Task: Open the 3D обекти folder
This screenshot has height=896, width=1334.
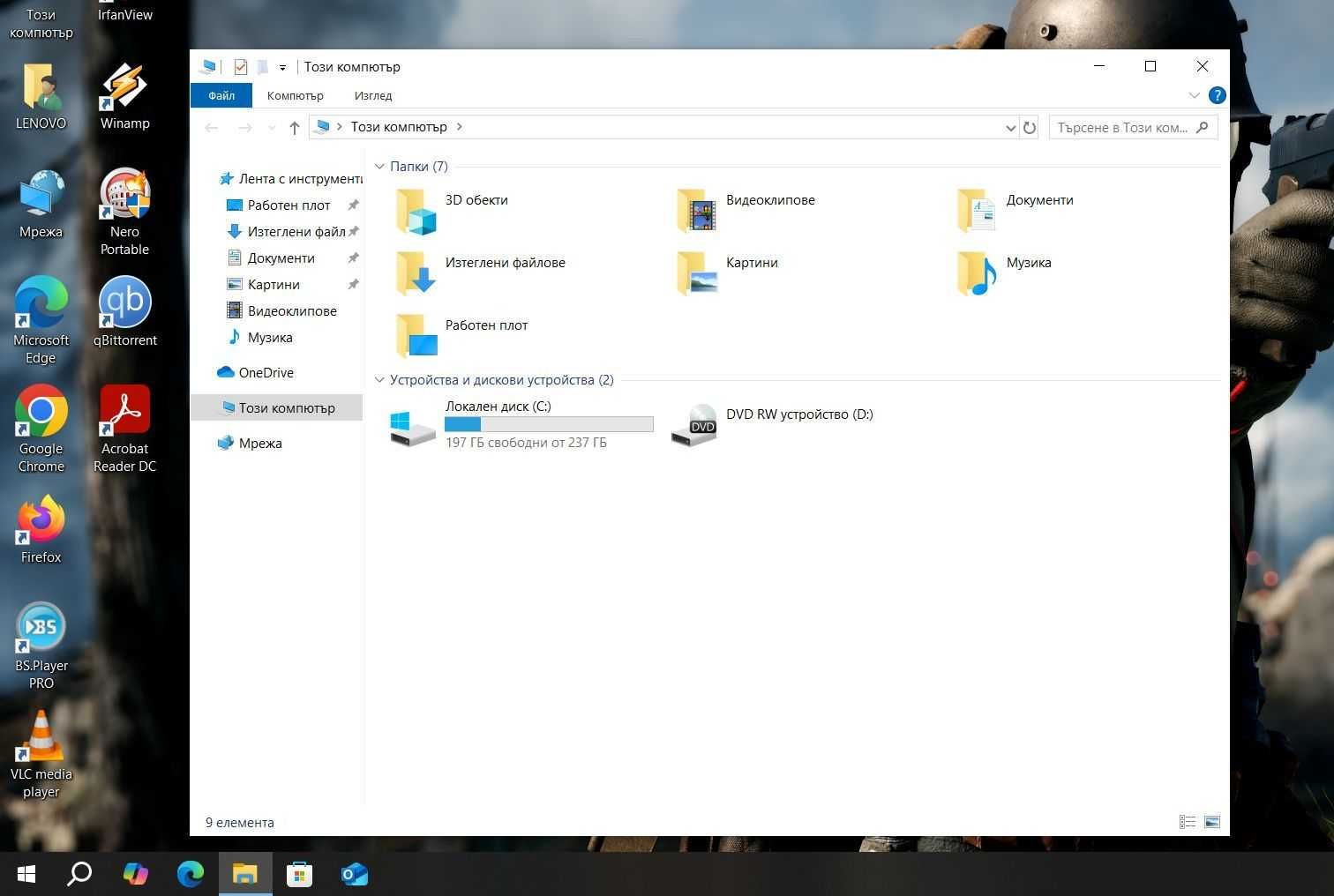Action: 452,212
